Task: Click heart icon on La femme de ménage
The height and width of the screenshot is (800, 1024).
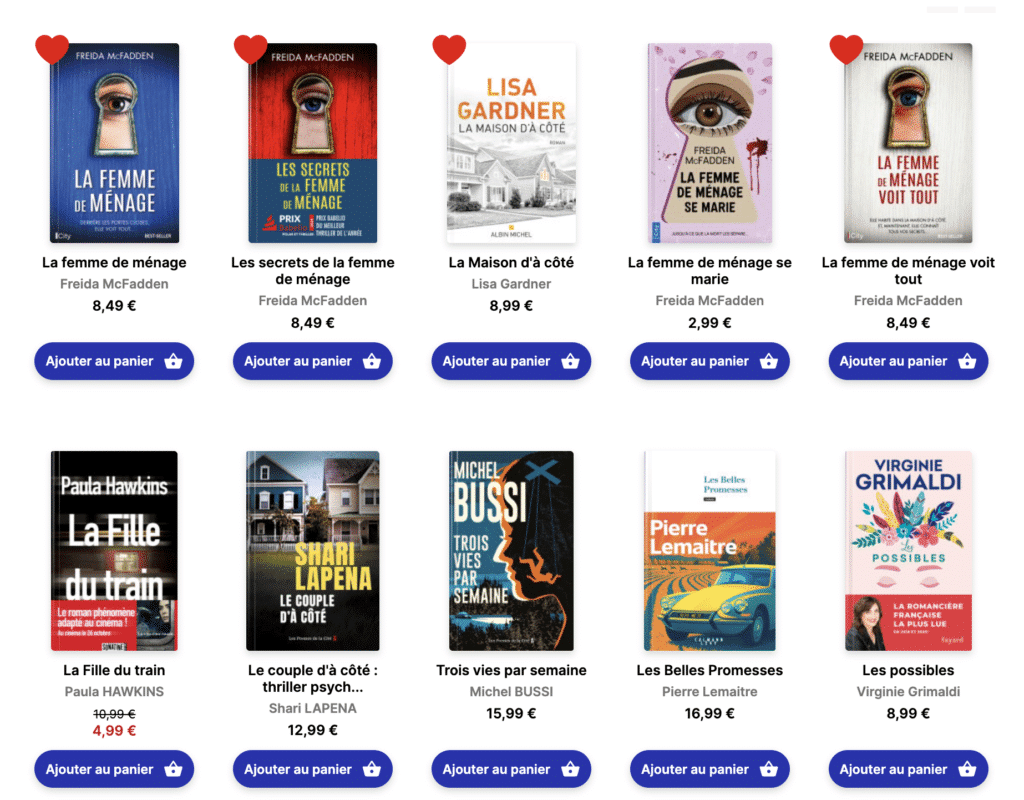Action: pos(52,48)
